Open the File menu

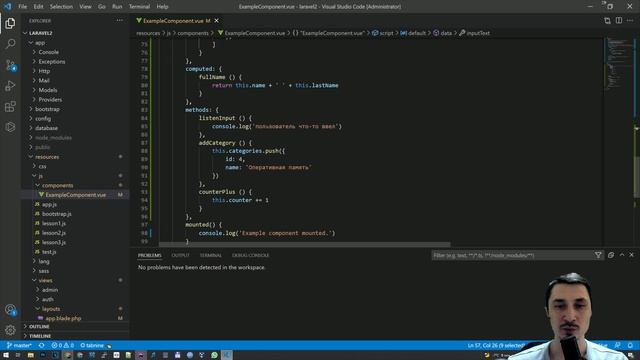pos(23,7)
